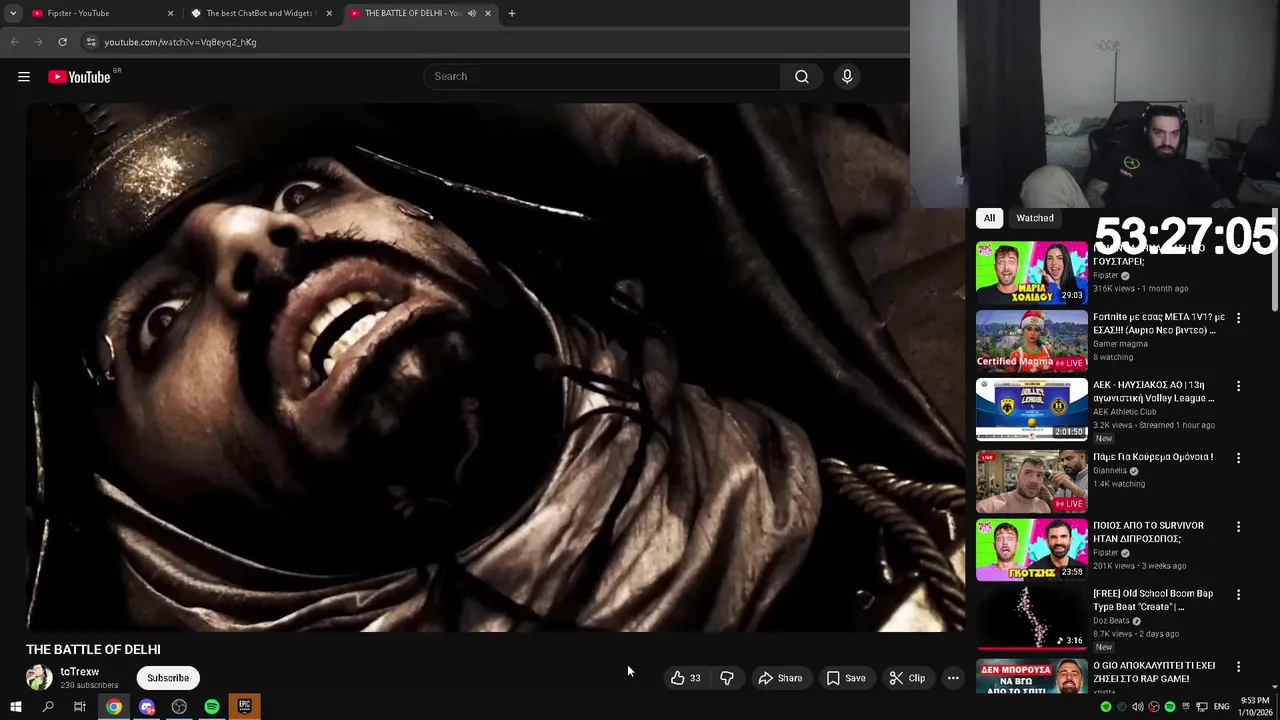Click the address bar URL
The width and height of the screenshot is (1280, 720).
point(180,42)
